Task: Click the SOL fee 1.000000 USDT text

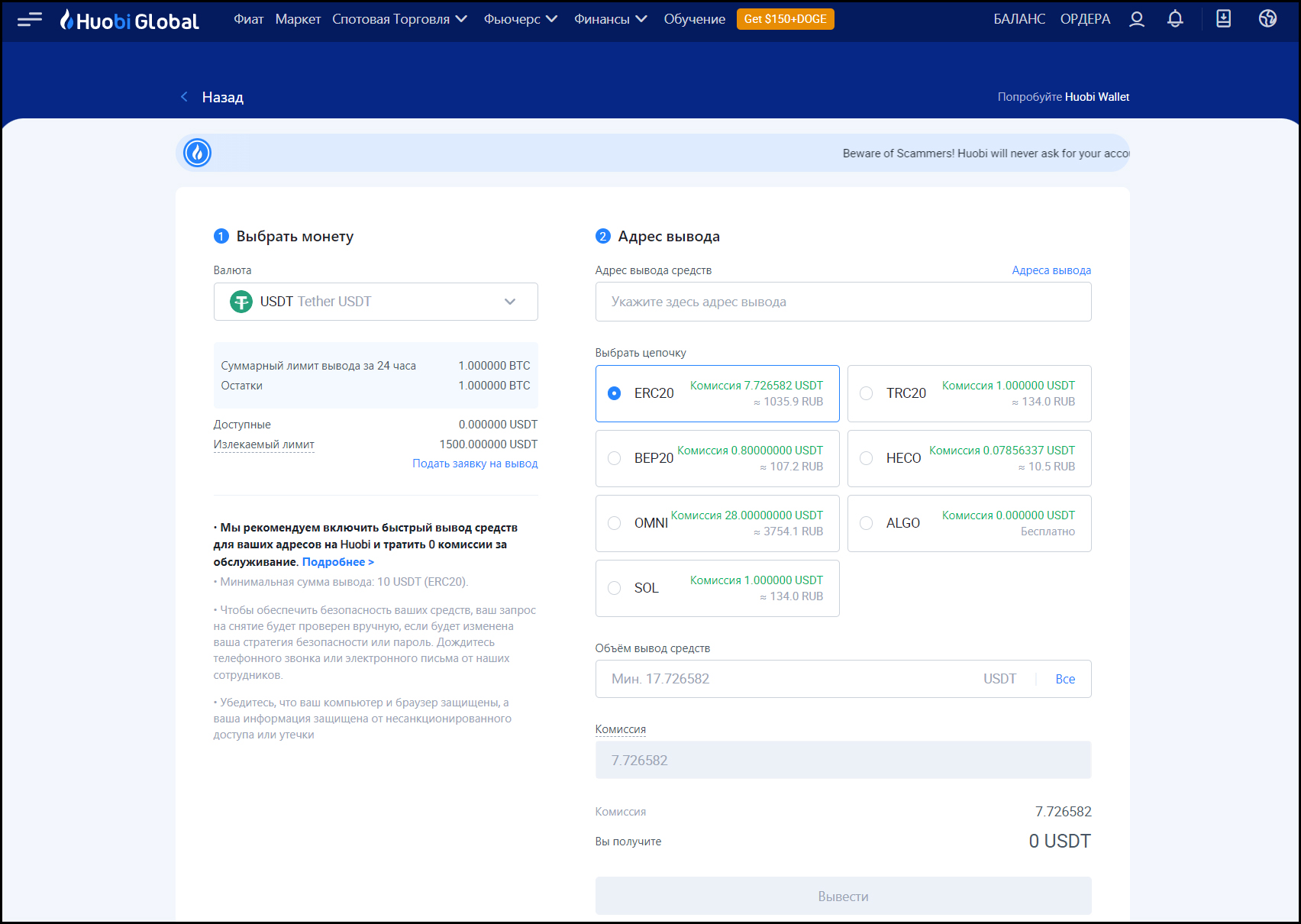Action: tap(757, 580)
